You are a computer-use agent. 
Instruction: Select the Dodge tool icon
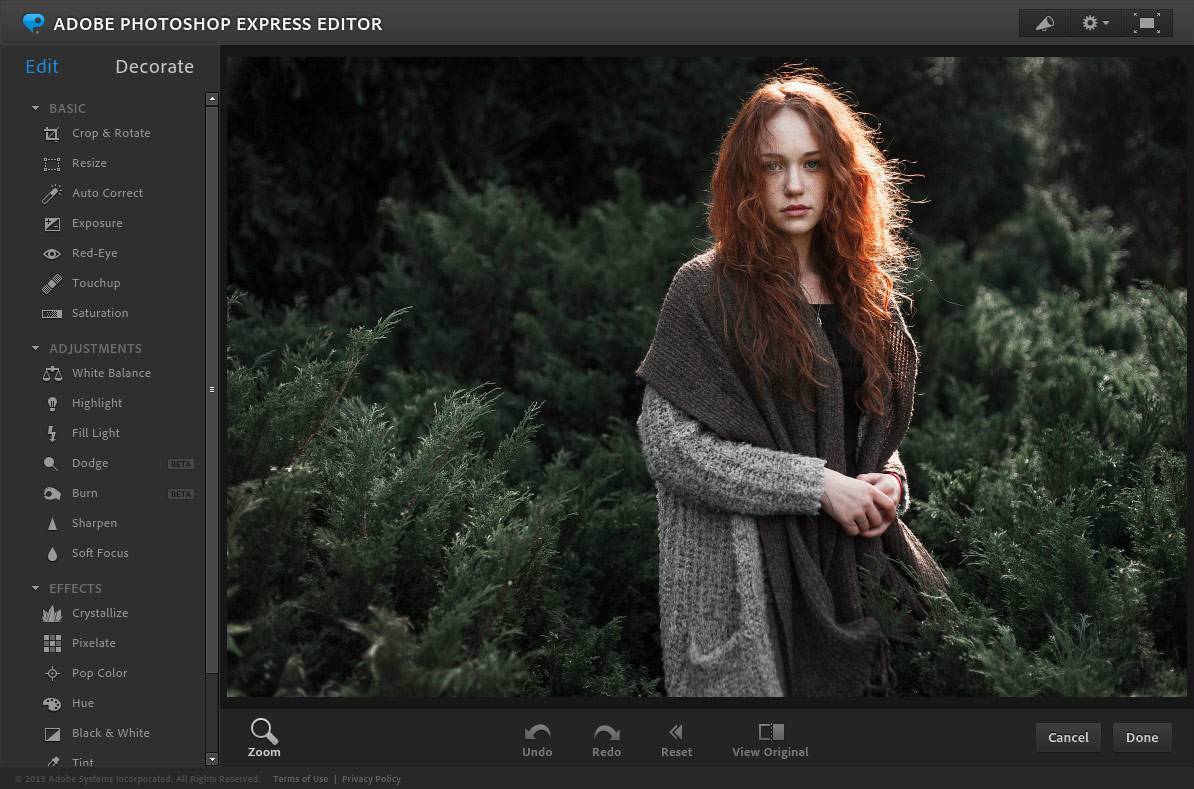tap(50, 464)
